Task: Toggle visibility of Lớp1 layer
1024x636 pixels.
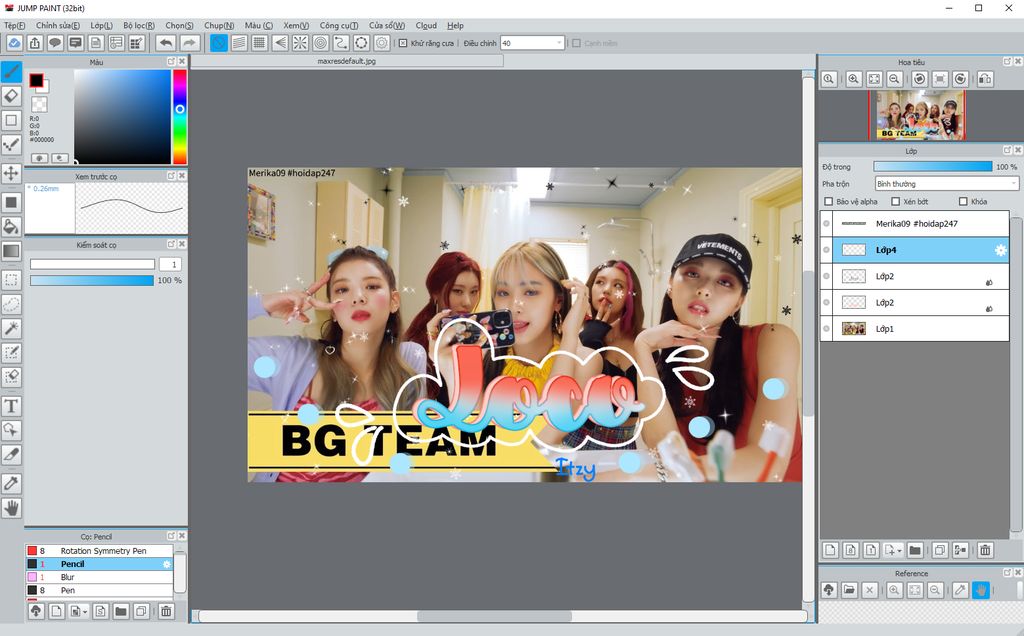Action: point(826,328)
